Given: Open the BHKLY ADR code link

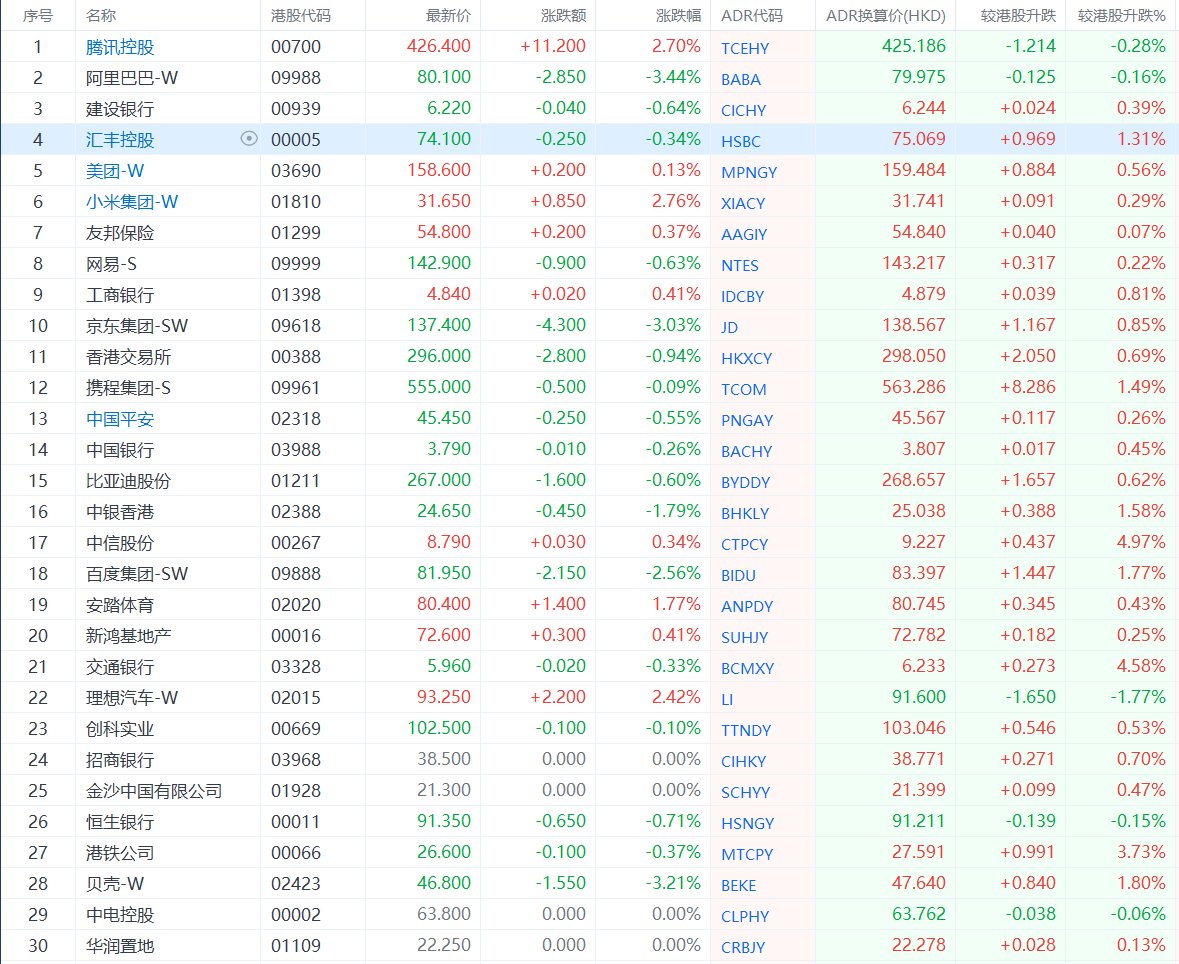Looking at the screenshot, I should click(x=745, y=514).
